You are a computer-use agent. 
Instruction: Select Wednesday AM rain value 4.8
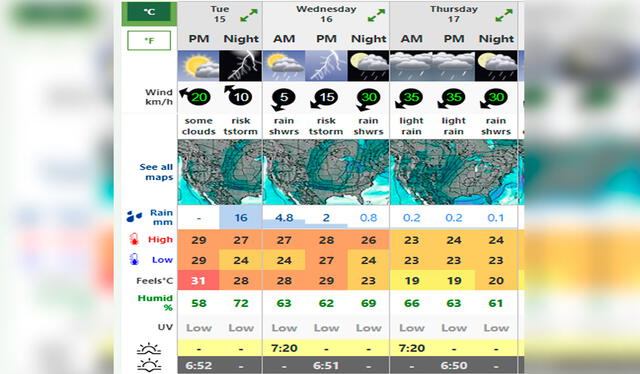284,218
